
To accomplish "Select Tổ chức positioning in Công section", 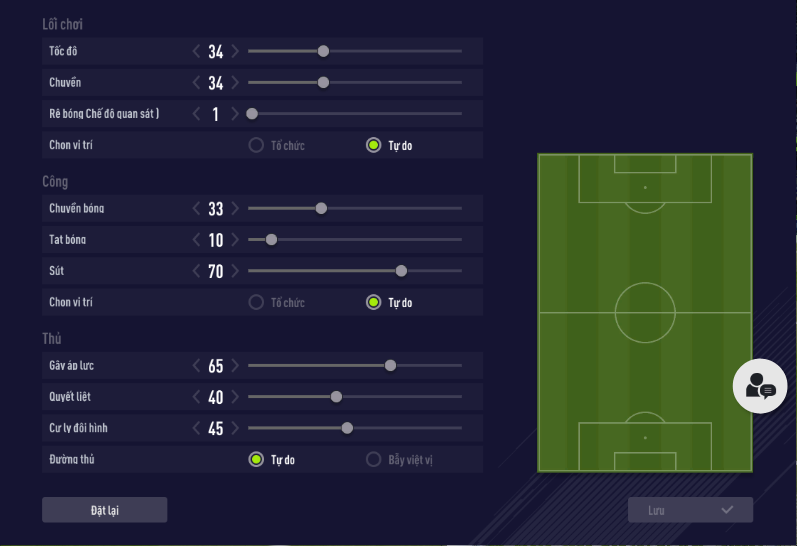I will [256, 302].
